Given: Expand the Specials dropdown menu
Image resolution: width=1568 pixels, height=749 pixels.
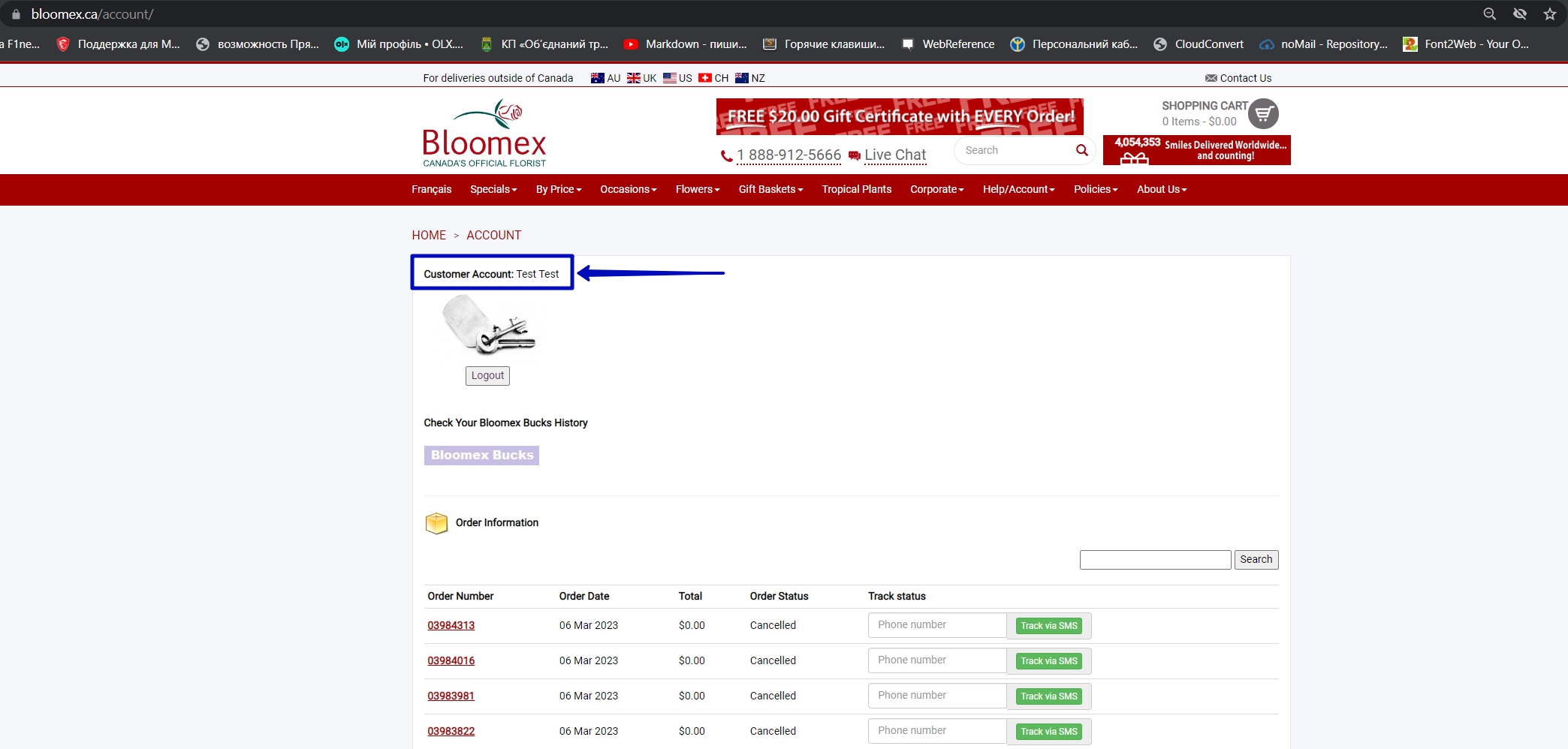Looking at the screenshot, I should [x=493, y=190].
